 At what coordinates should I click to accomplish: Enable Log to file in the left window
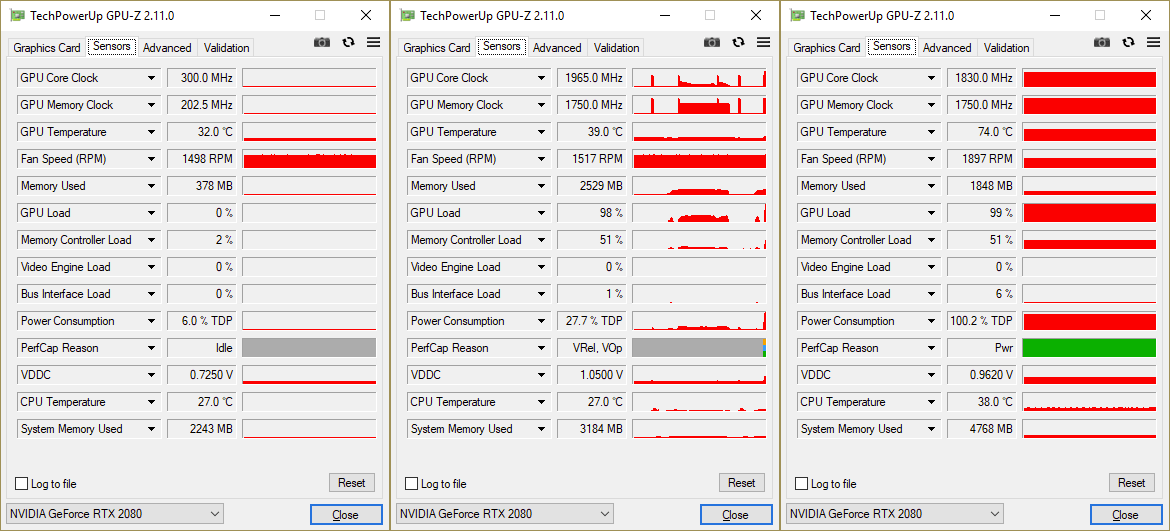(x=22, y=484)
